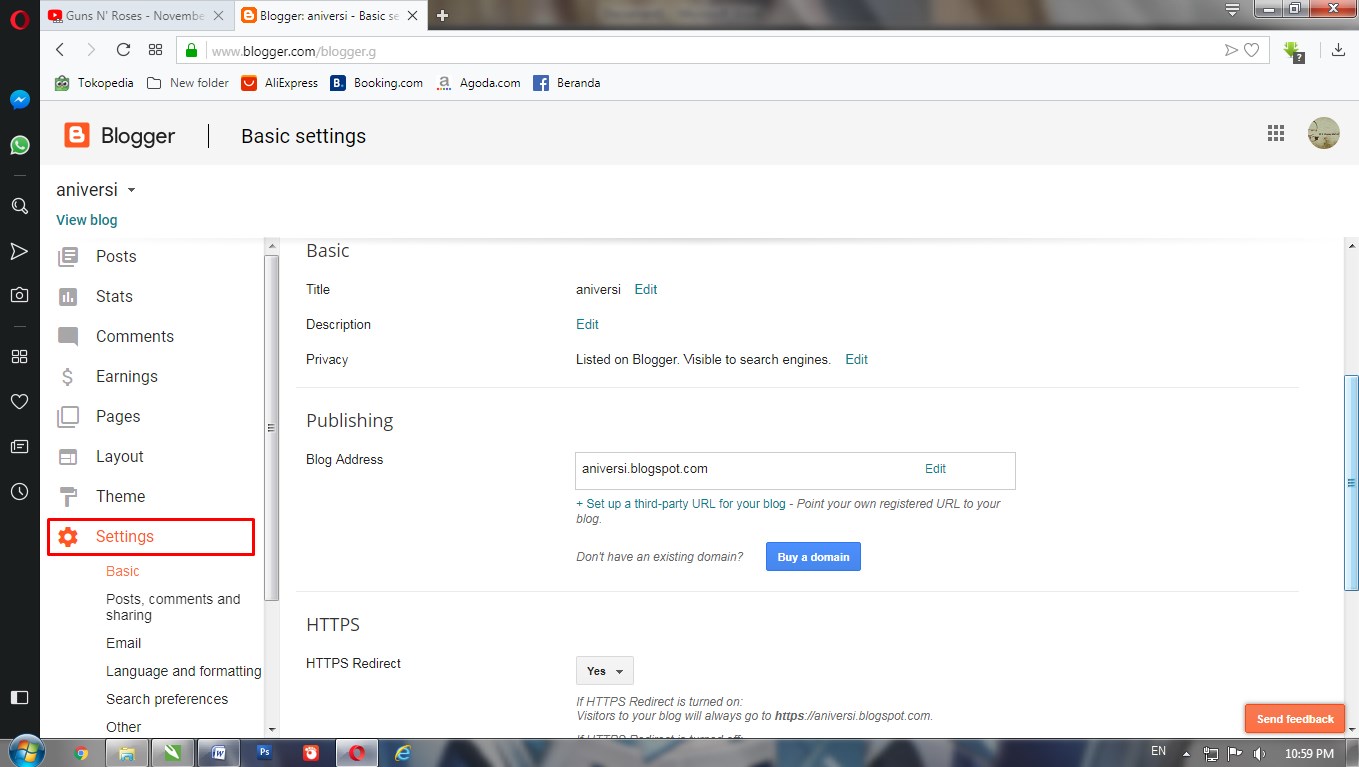Open Posts, comments and sharing settings

(173, 607)
